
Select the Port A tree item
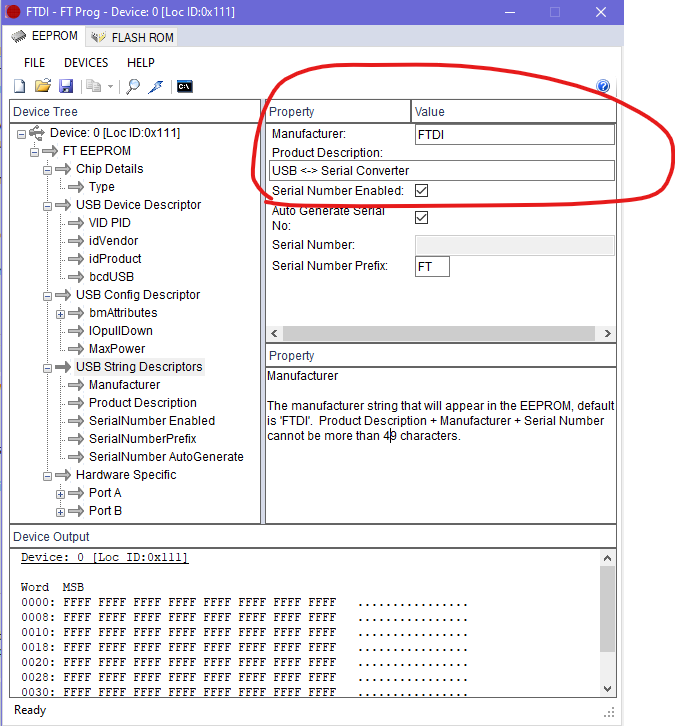[105, 493]
